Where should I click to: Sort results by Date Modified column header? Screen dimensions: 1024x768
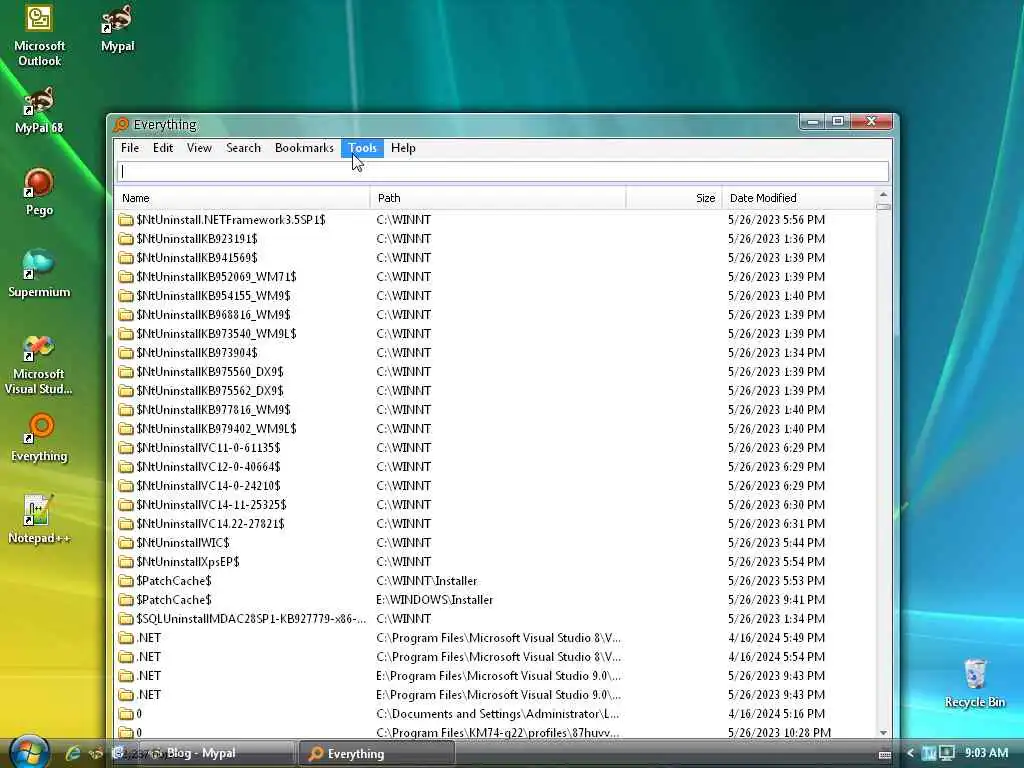(798, 198)
